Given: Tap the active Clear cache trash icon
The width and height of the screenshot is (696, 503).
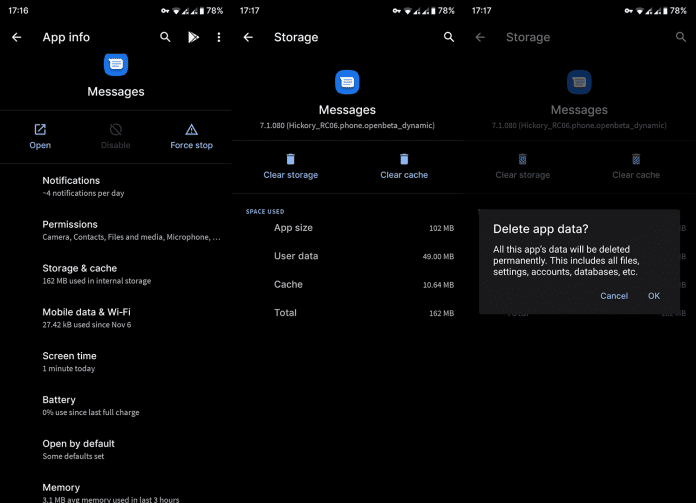Looking at the screenshot, I should pos(404,159).
